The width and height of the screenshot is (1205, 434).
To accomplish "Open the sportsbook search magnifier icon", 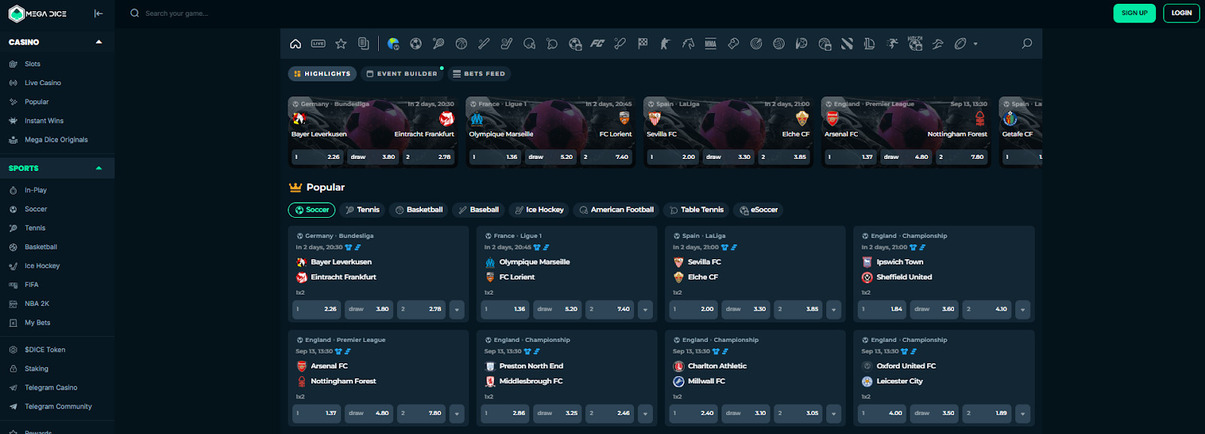I will (1027, 44).
